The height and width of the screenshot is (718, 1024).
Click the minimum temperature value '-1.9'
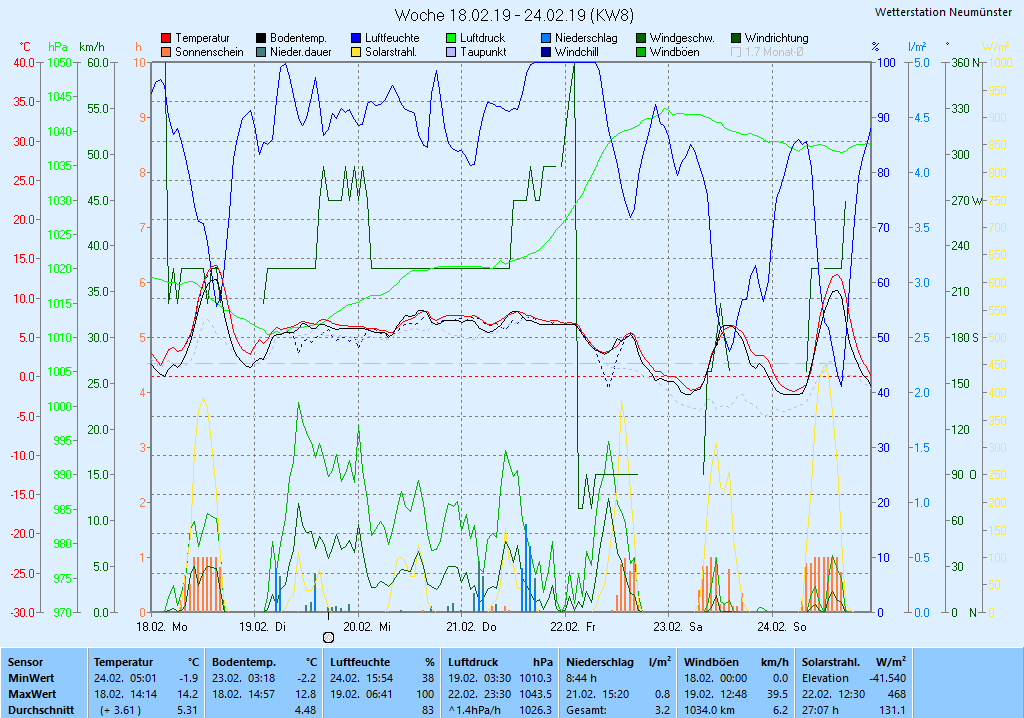pyautogui.click(x=188, y=678)
